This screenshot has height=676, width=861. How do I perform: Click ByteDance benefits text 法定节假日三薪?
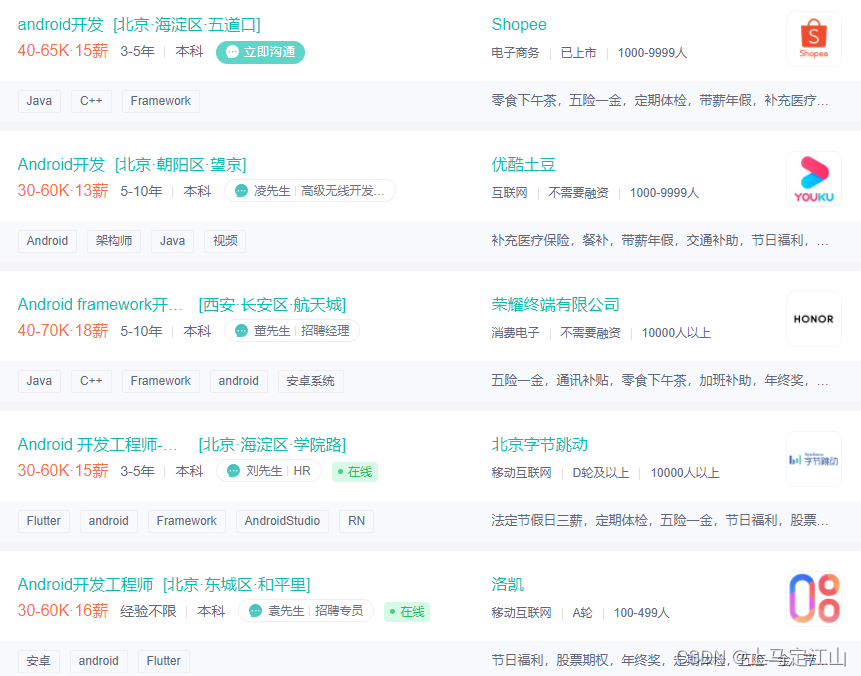pyautogui.click(x=537, y=521)
